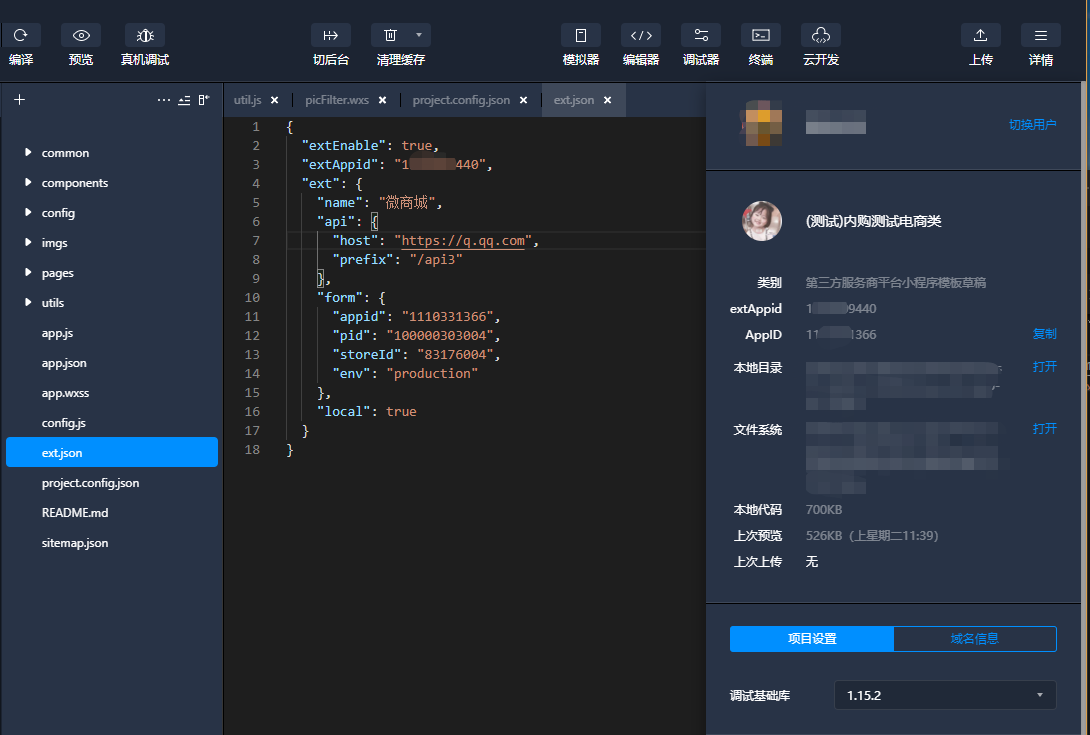
Task: Select app.json in the file tree
Action: coord(64,363)
